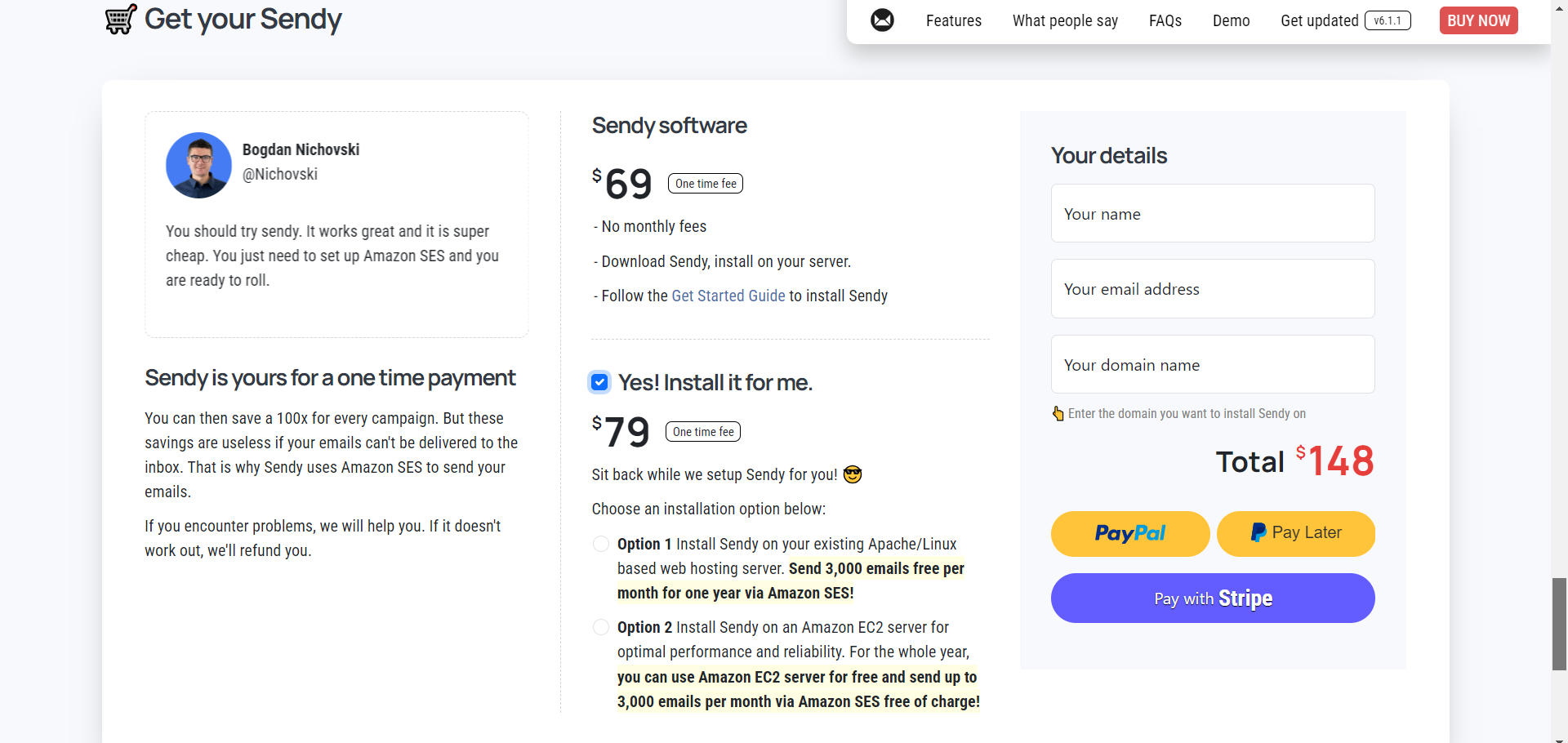Select Option 1 Apache/Linux installation radio
The height and width of the screenshot is (743, 1568).
[601, 544]
